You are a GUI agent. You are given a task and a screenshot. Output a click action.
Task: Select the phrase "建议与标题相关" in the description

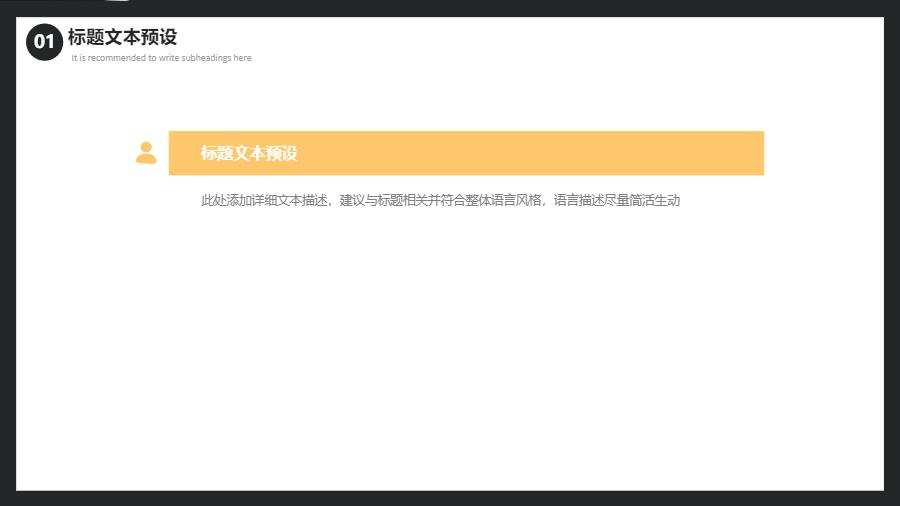pyautogui.click(x=386, y=200)
